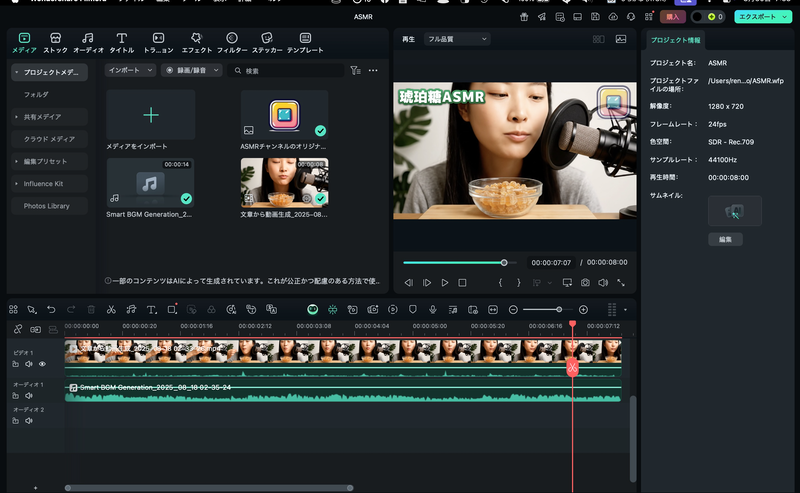Screen dimensions: 800x493
Task: Click the preview playback progress slider
Action: [460, 263]
